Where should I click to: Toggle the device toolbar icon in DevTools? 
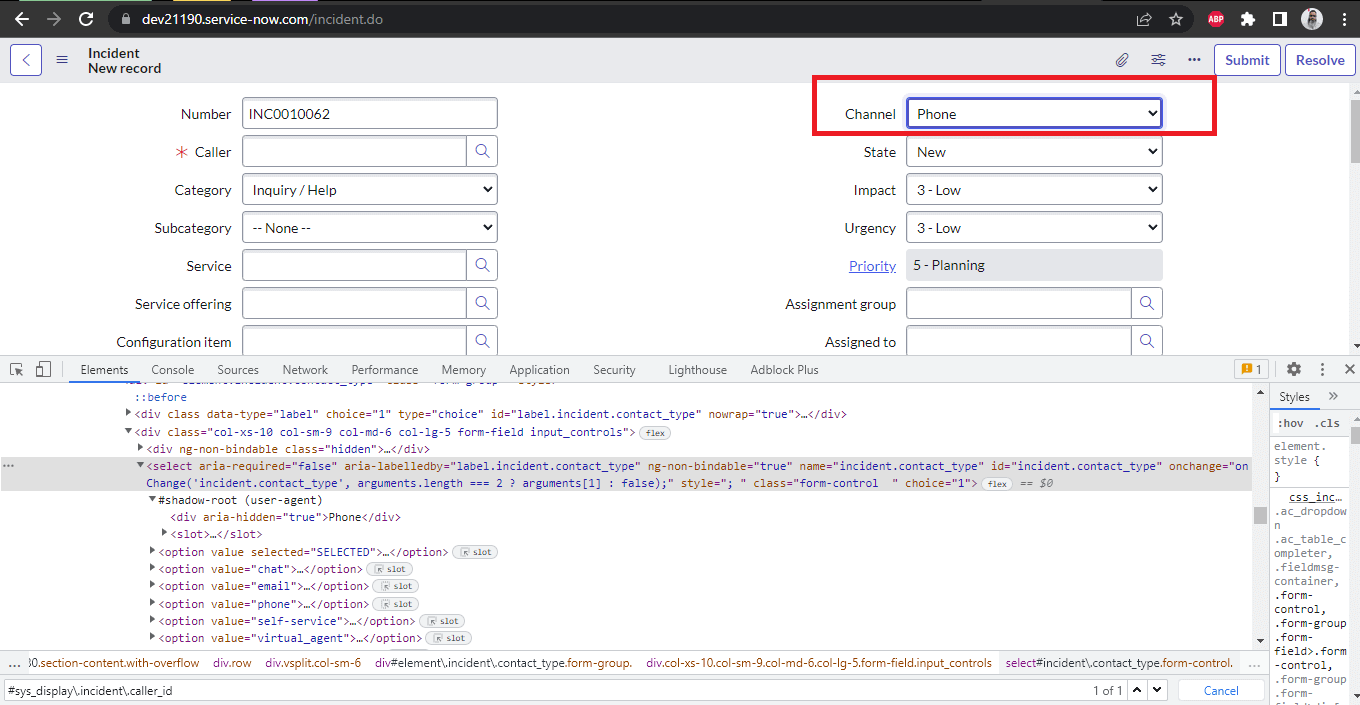42,369
